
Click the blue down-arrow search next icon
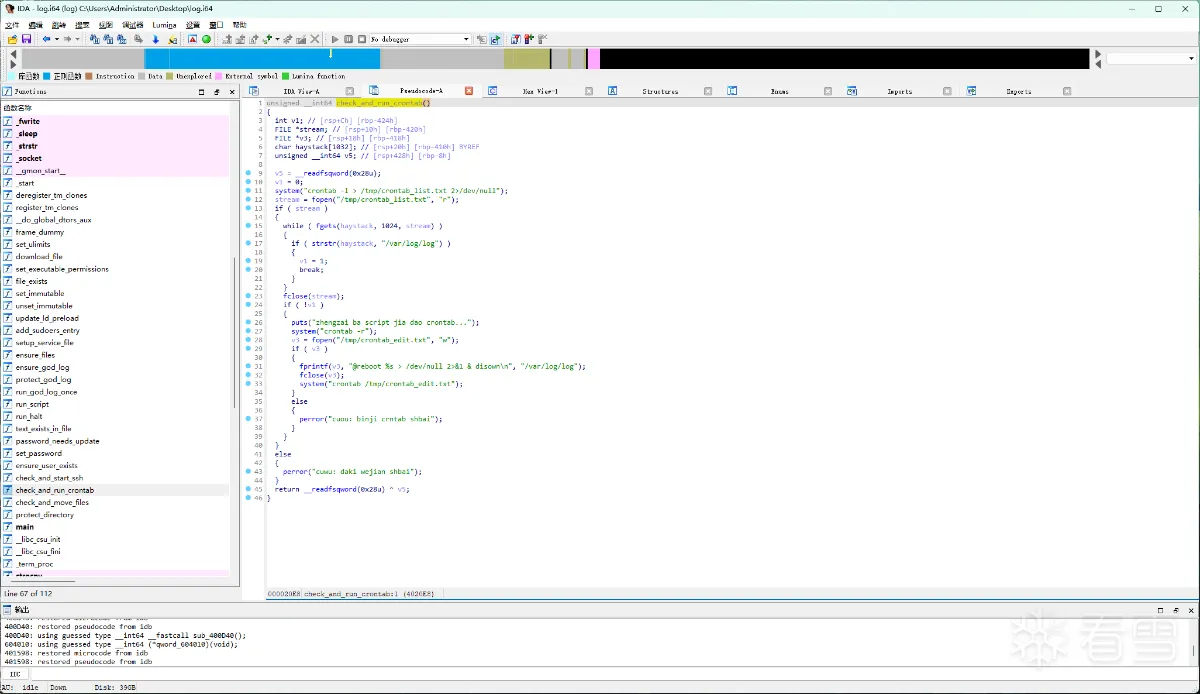[x=157, y=39]
